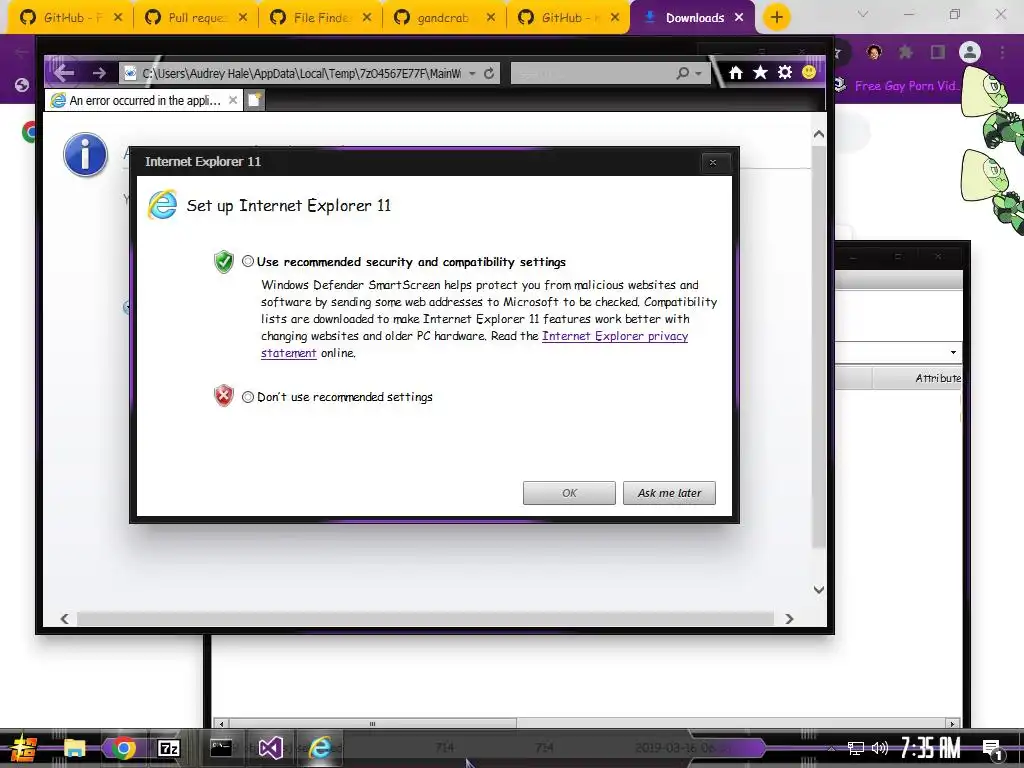Click right arrow of IE horizontal scrollbar
Screen dimensions: 1024x768
click(789, 618)
